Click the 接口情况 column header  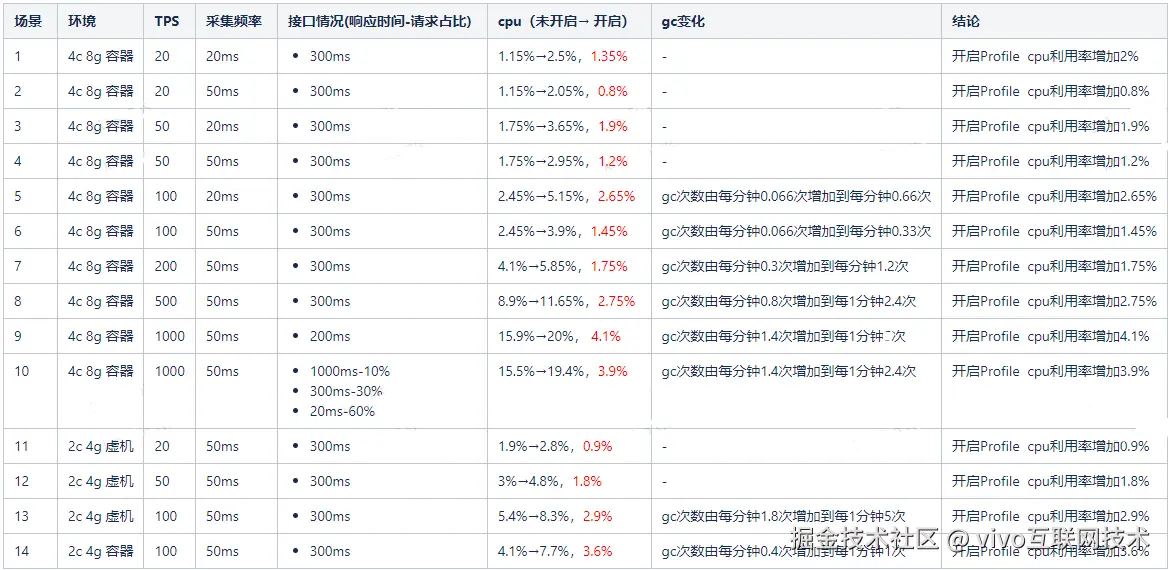point(379,21)
